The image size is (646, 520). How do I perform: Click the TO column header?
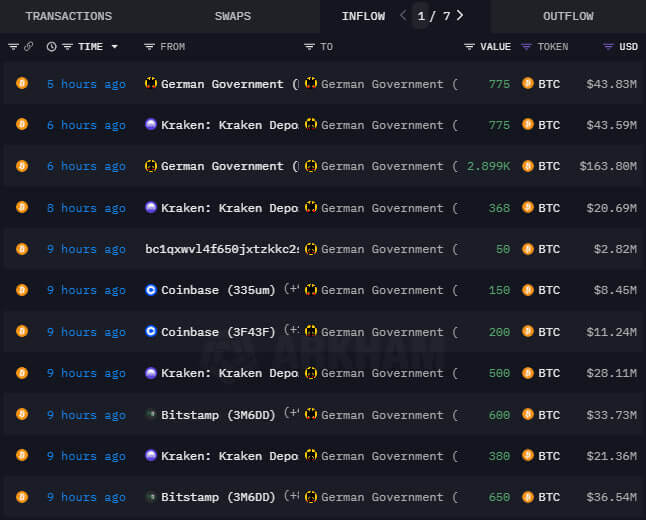tap(326, 47)
